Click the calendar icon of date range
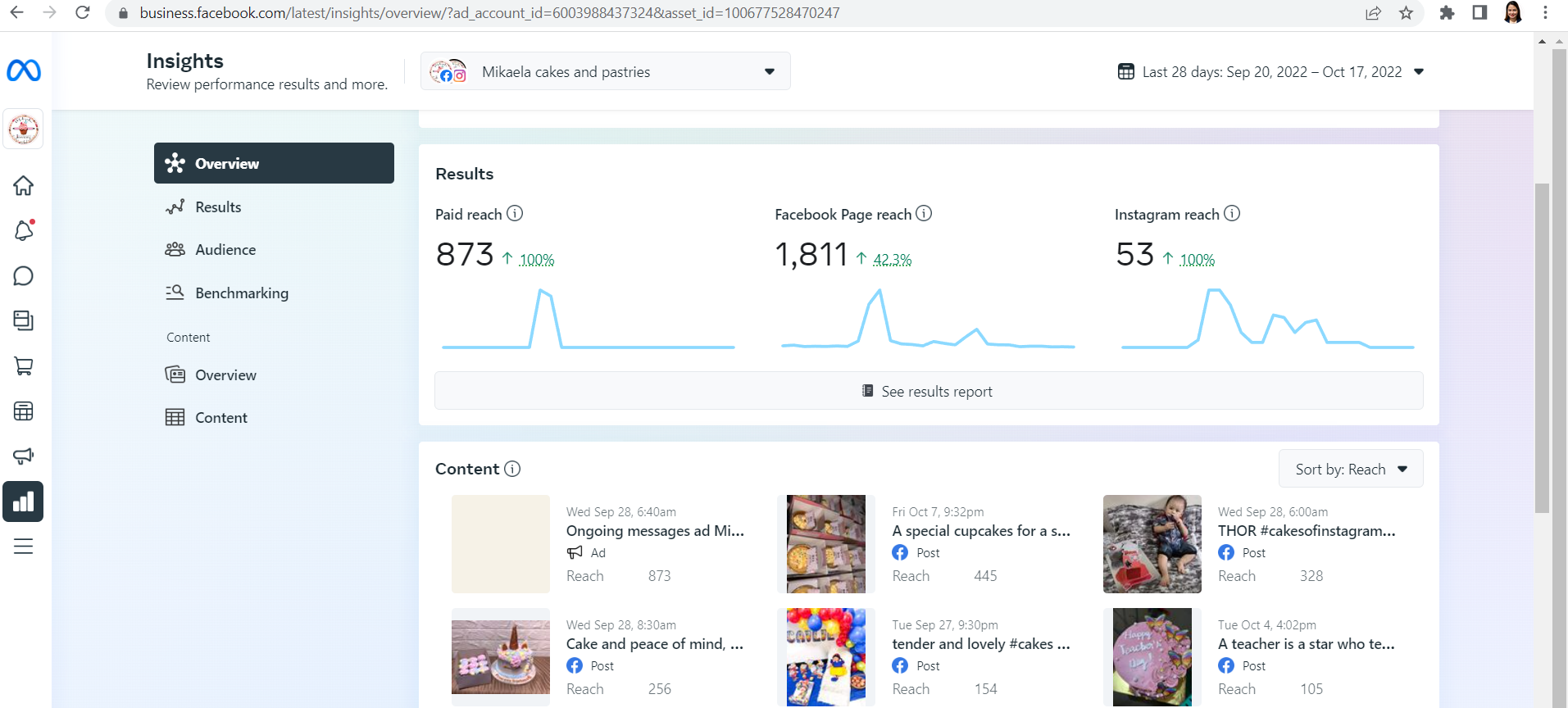 1126,71
